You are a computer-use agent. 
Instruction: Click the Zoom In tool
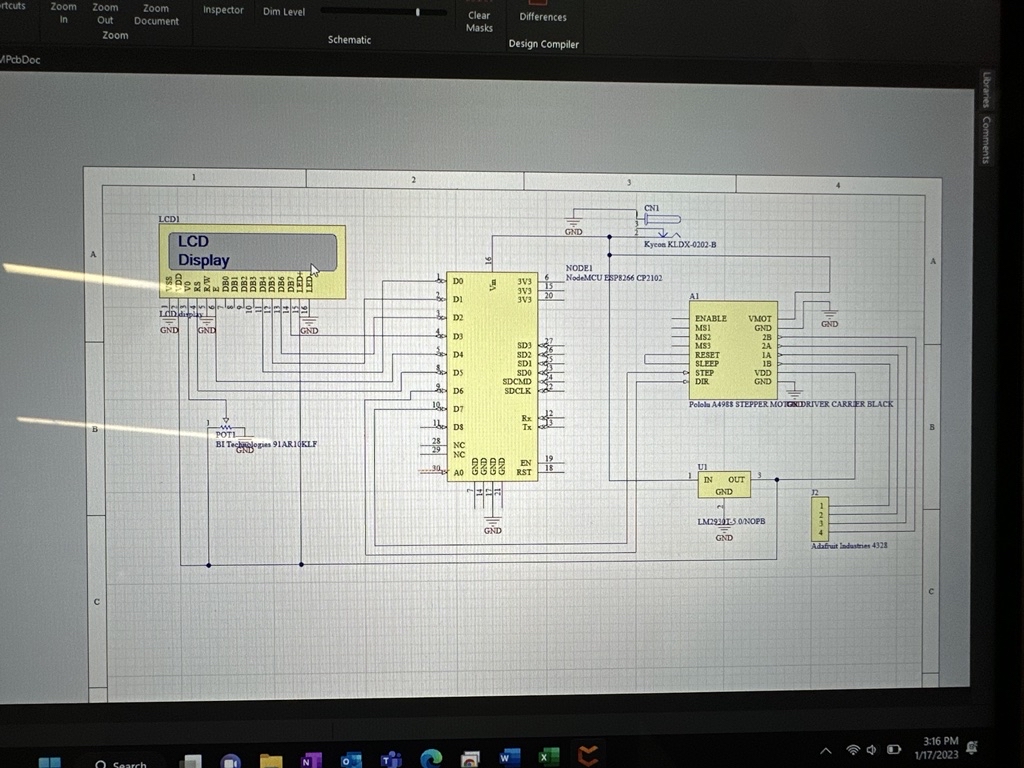pyautogui.click(x=63, y=13)
